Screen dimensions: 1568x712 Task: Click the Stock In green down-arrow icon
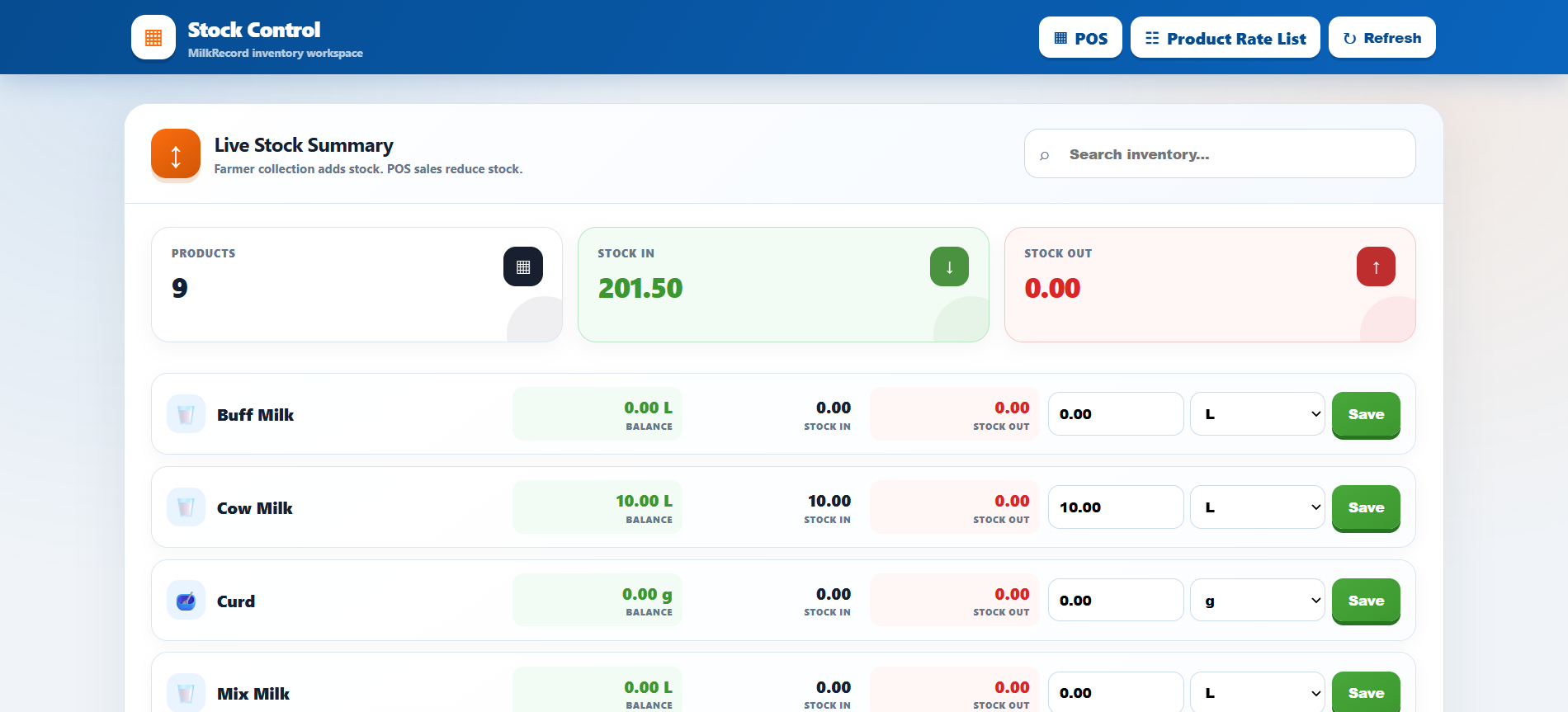pos(949,266)
